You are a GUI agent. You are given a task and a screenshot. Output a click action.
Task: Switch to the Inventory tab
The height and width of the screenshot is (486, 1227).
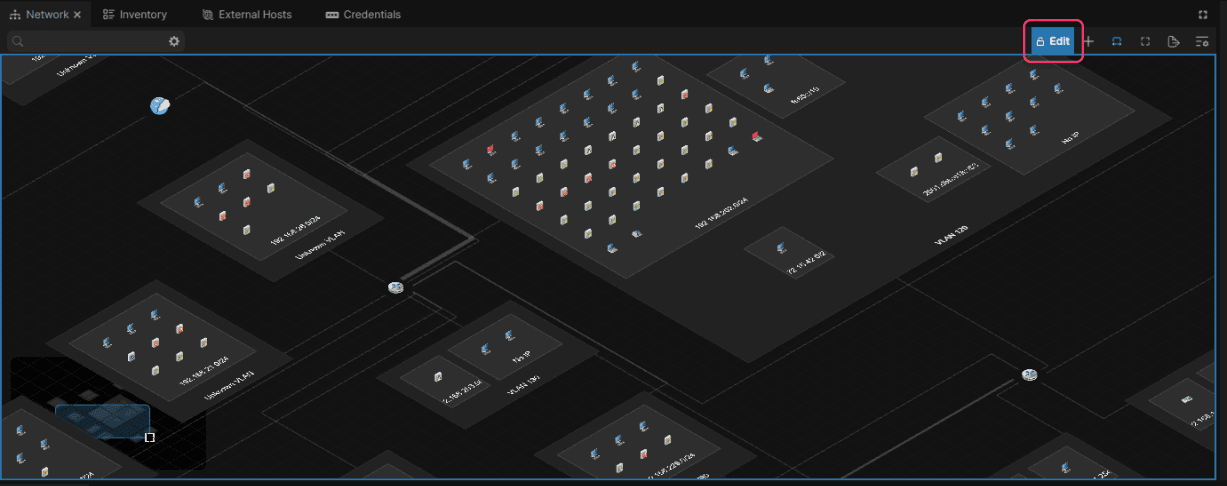coord(135,15)
